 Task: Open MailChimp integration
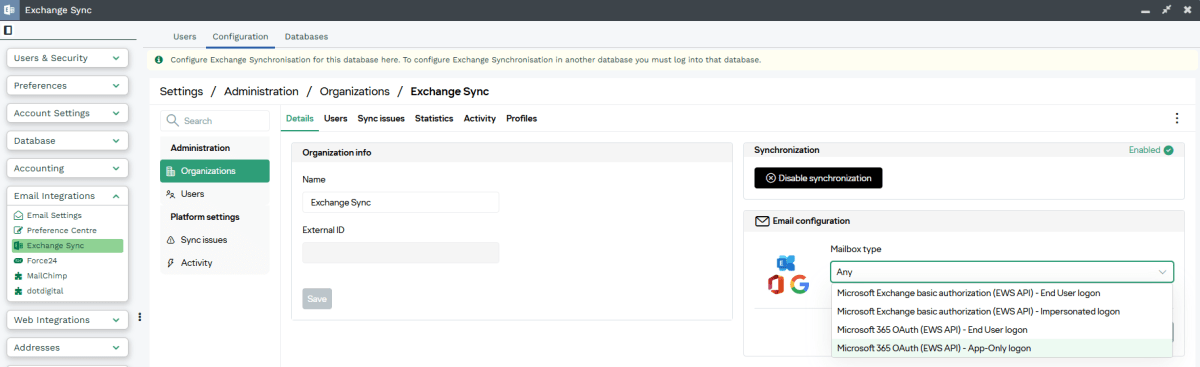click(x=47, y=275)
